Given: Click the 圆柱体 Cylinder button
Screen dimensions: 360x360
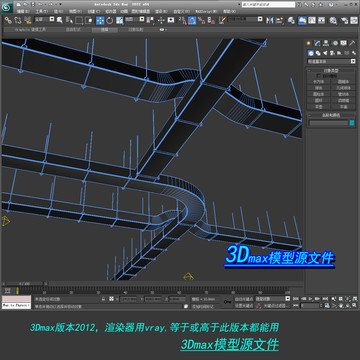Looking at the screenshot, I should 319,94.
